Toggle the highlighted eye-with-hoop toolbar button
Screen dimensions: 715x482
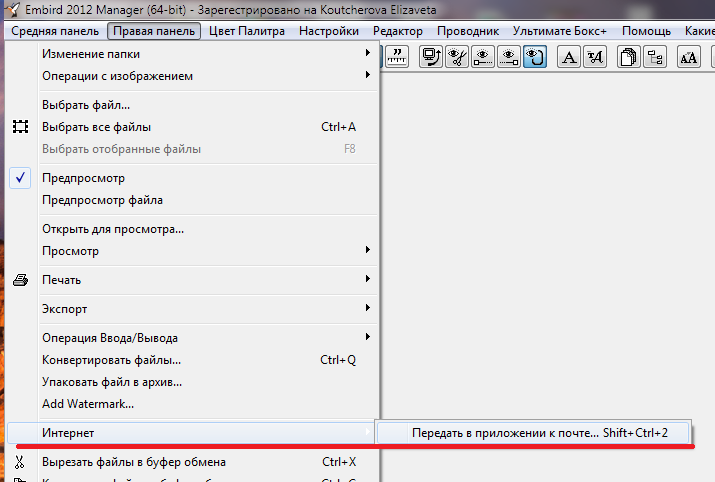tap(535, 57)
